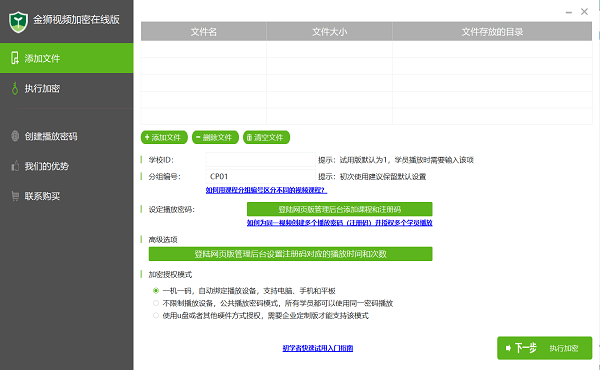Screen dimensions: 600x370
Task: Click the plus 添加文件 green button
Action: 164,137
